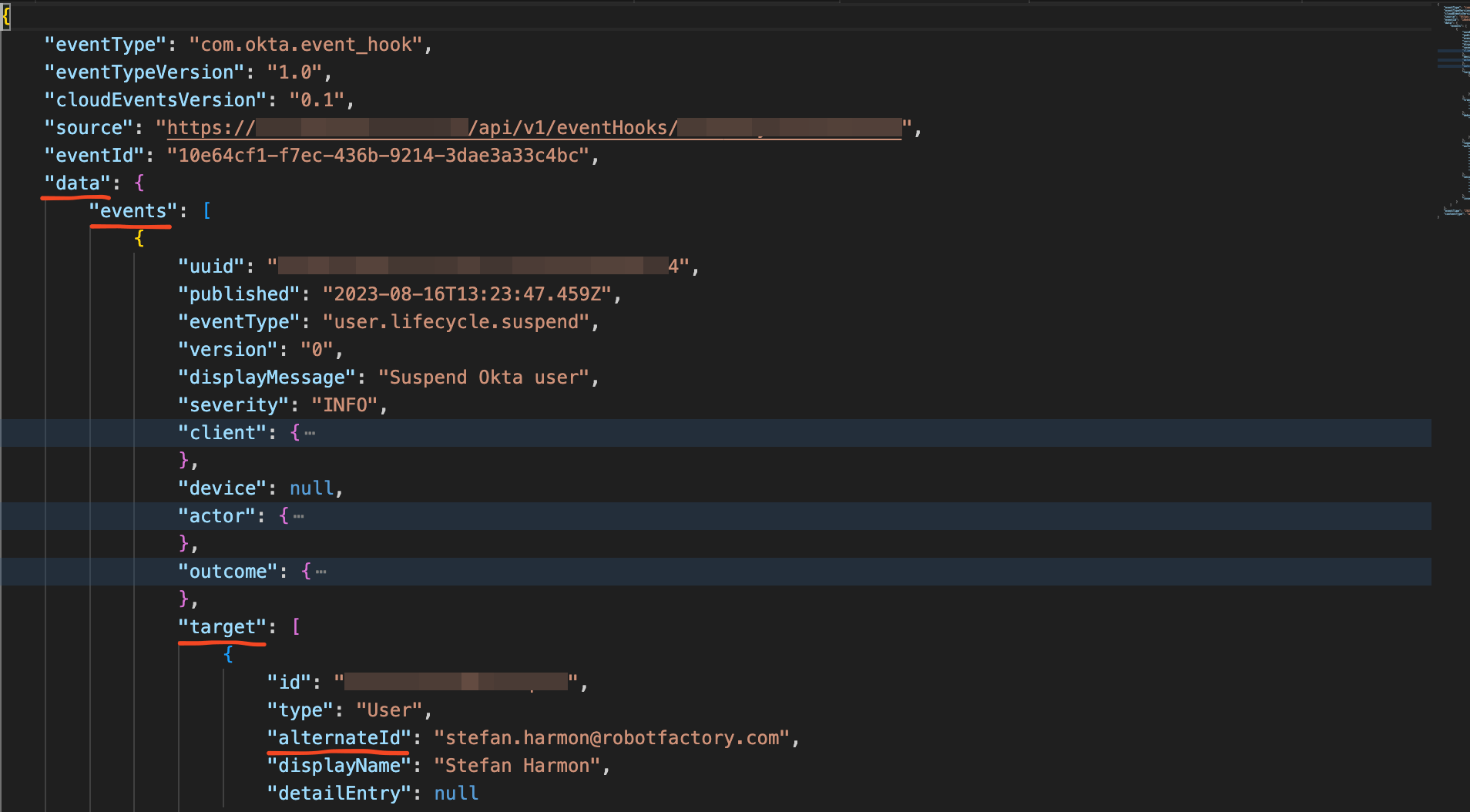Screen dimensions: 1470x812
Task: Click the blue opening brace below "target"
Action: (x=228, y=655)
